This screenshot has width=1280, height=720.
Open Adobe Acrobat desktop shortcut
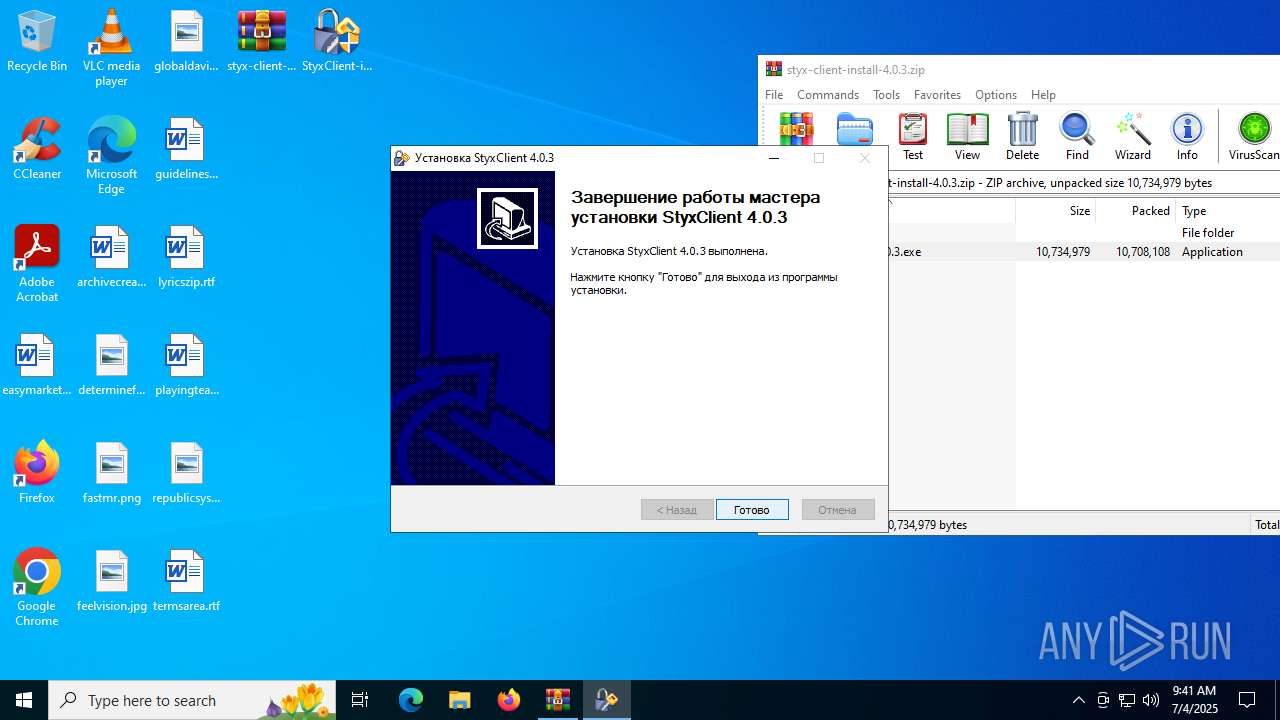pyautogui.click(x=37, y=264)
